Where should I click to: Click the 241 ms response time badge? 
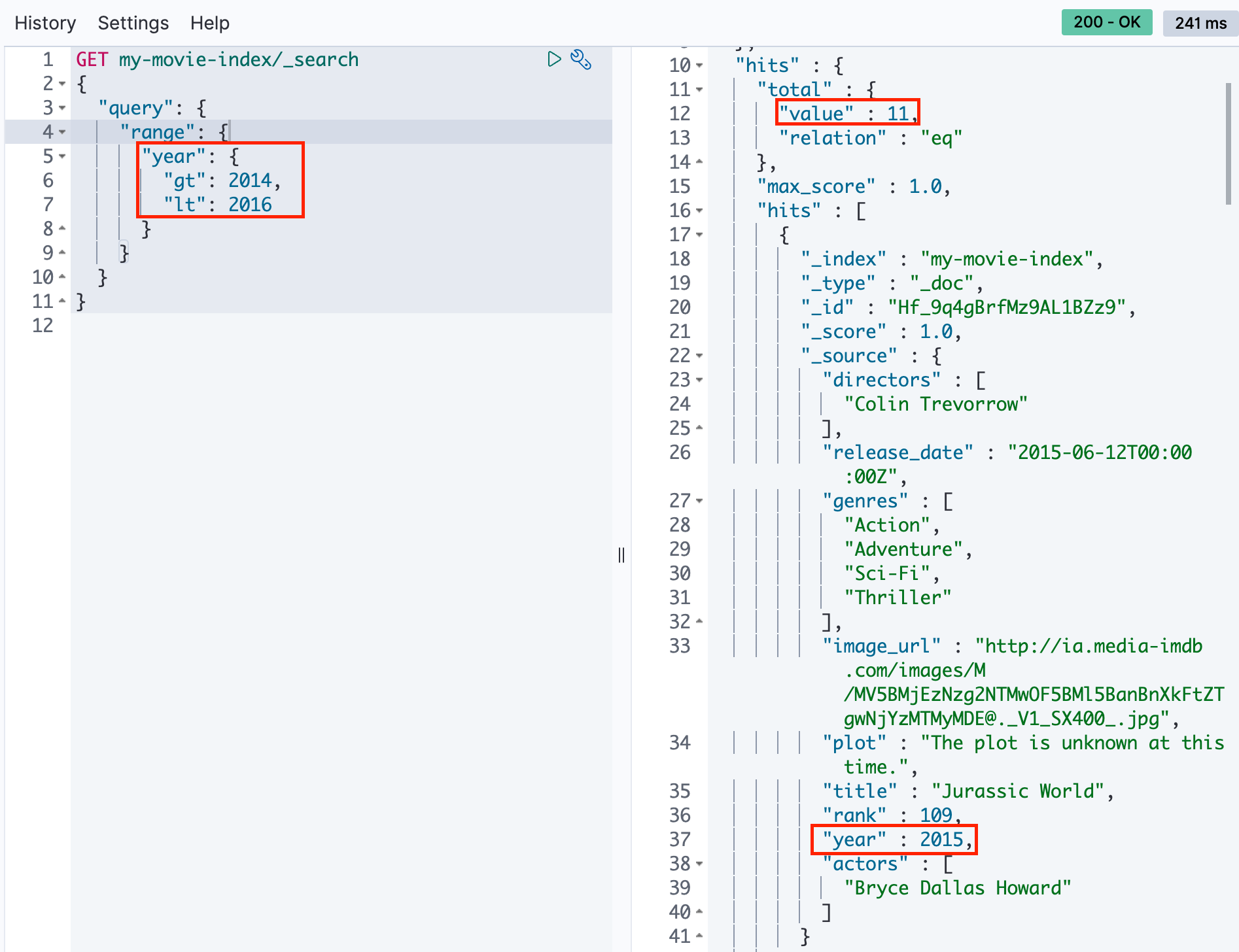(1200, 23)
